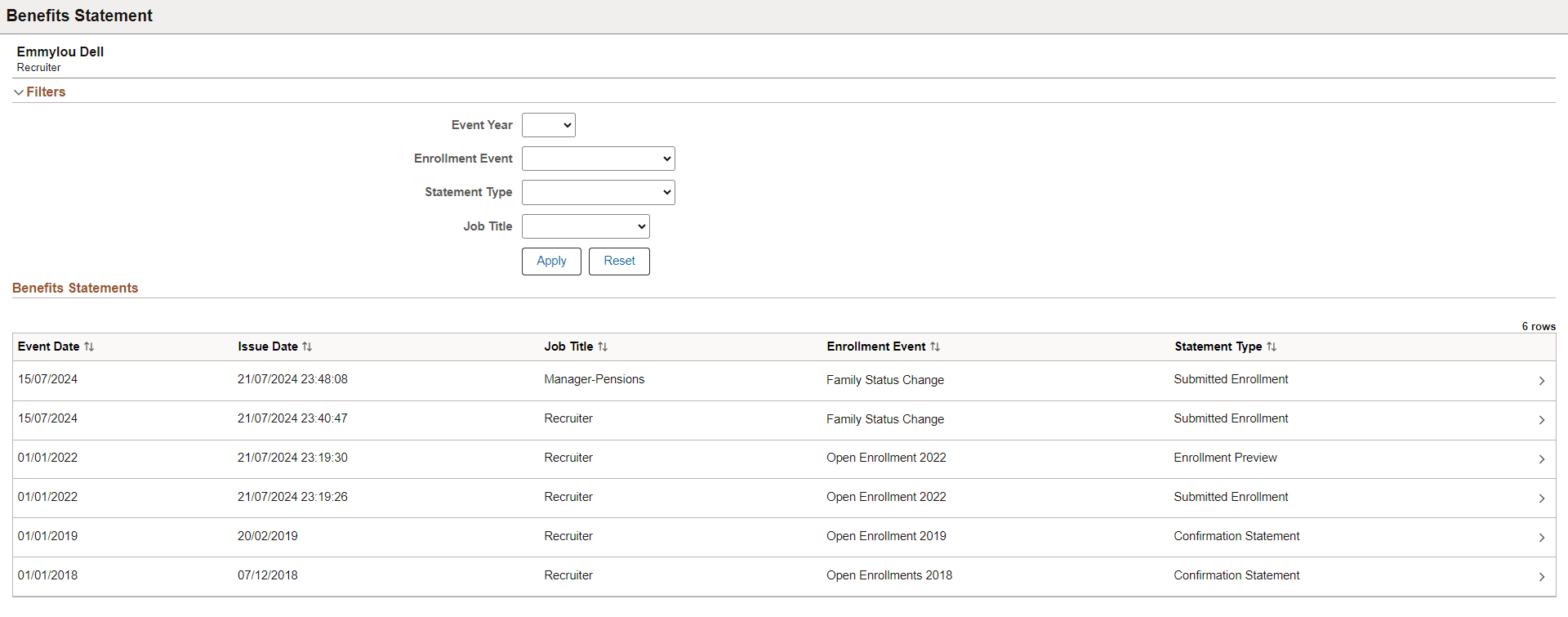Sort table by Enrollment Event icon
1568x617 pixels.
click(935, 347)
